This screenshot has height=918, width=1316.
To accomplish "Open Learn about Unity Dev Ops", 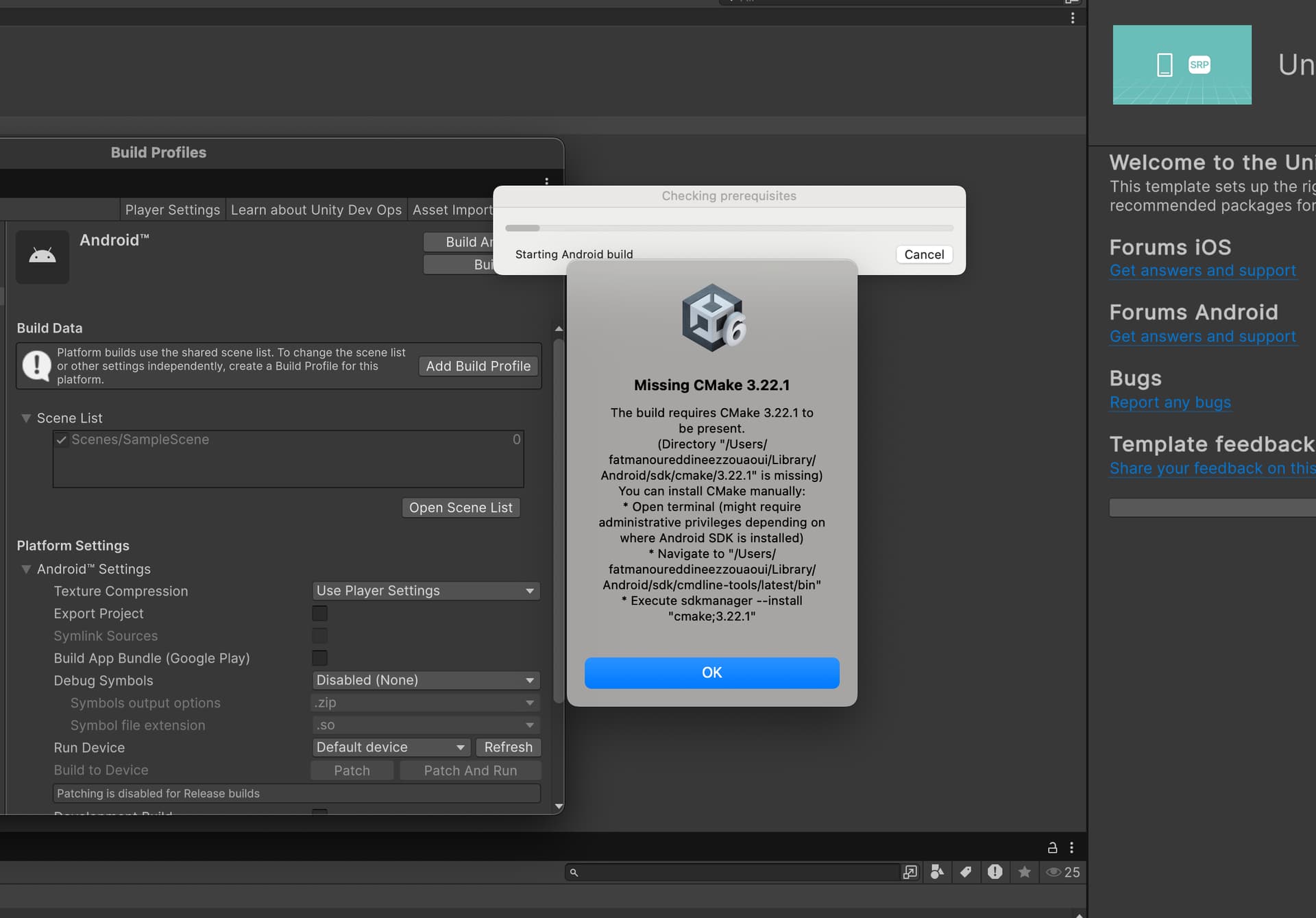I will pyautogui.click(x=316, y=210).
